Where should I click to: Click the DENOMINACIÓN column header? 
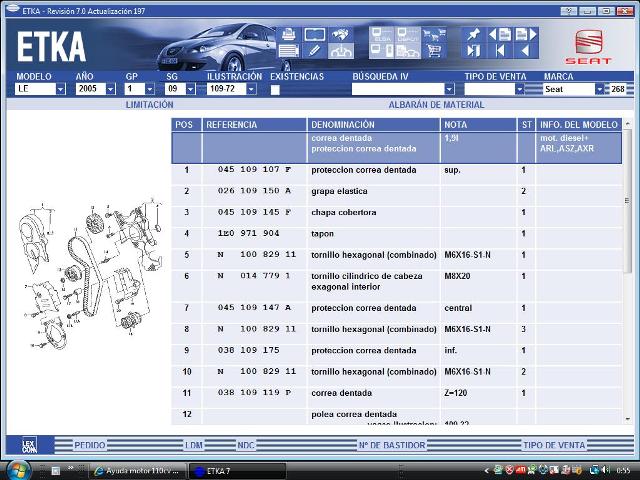tap(373, 125)
